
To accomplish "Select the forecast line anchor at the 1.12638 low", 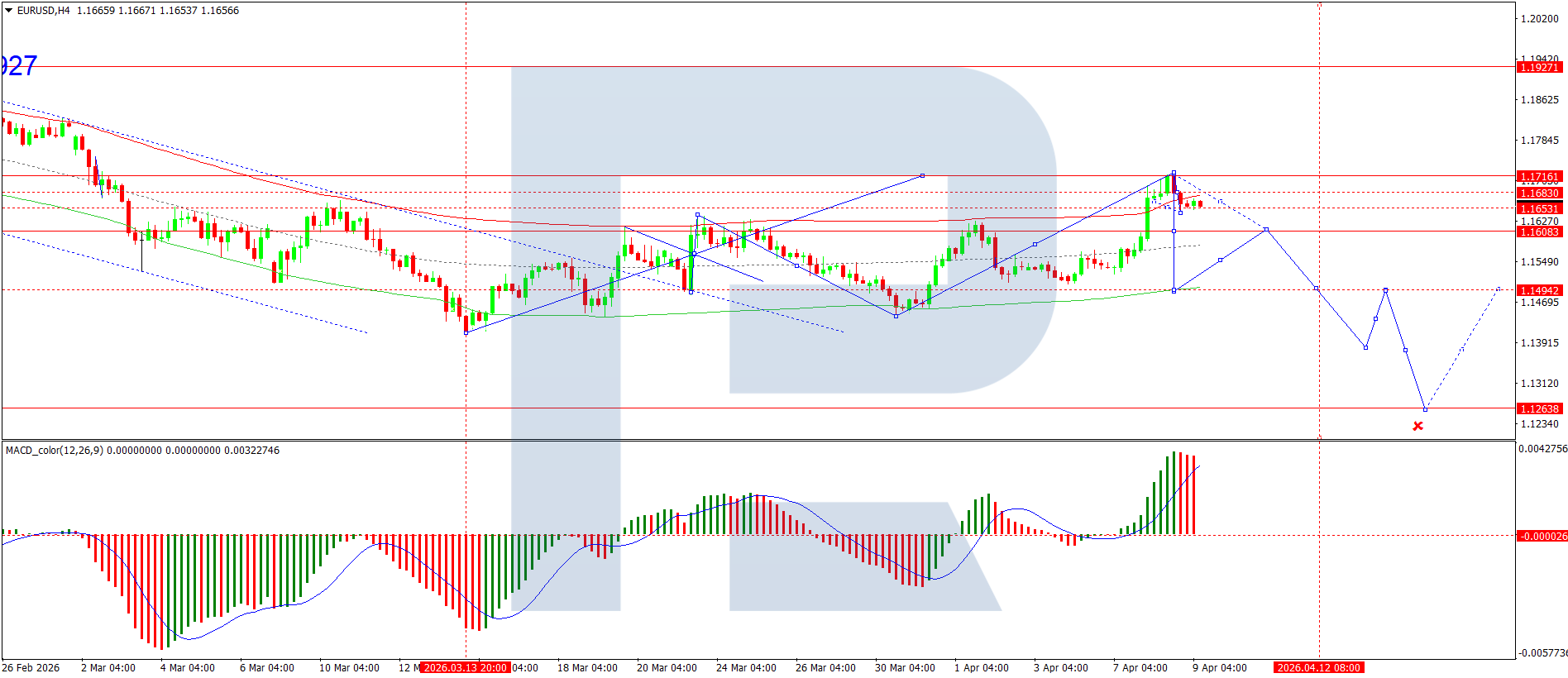I will (1425, 409).
